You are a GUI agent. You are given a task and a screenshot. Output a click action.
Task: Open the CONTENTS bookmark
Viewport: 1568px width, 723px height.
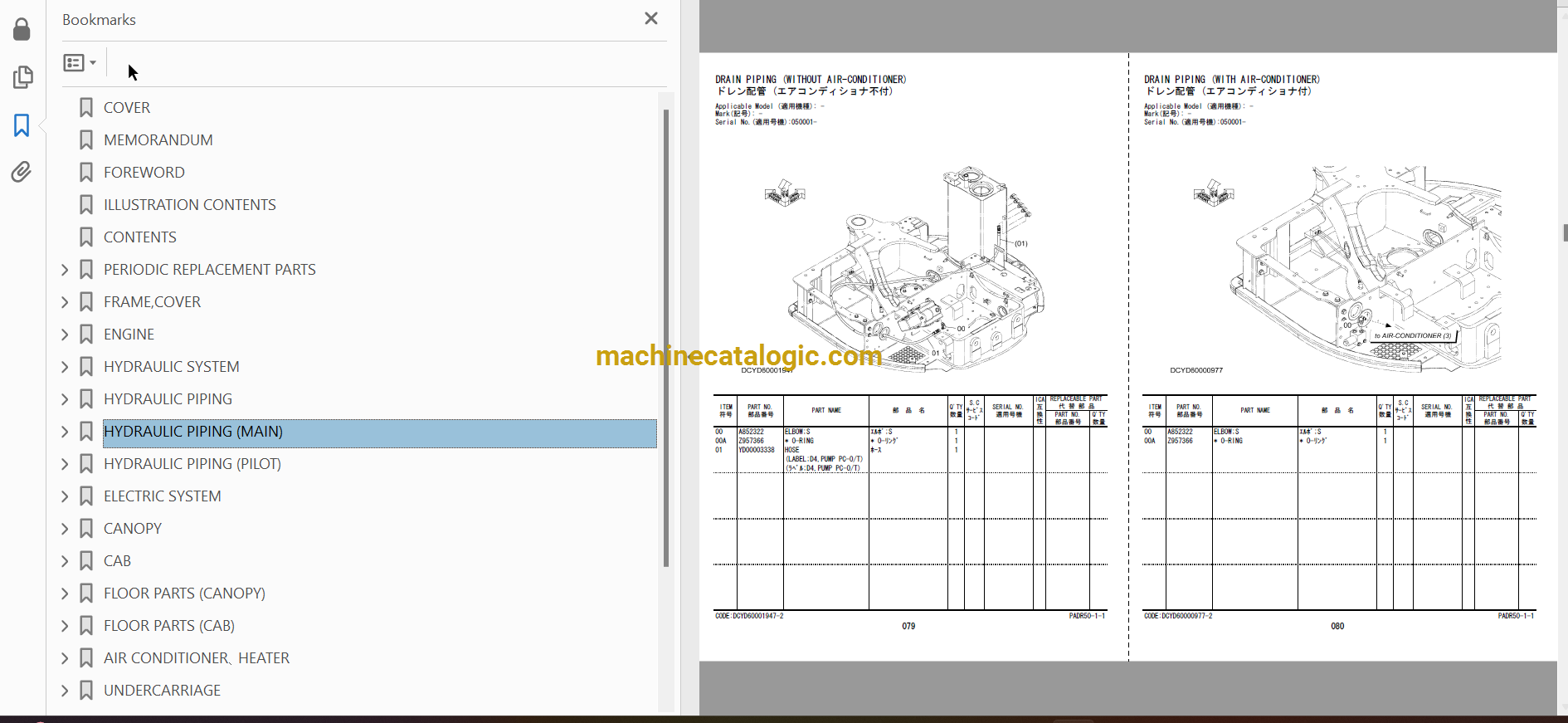(x=140, y=237)
